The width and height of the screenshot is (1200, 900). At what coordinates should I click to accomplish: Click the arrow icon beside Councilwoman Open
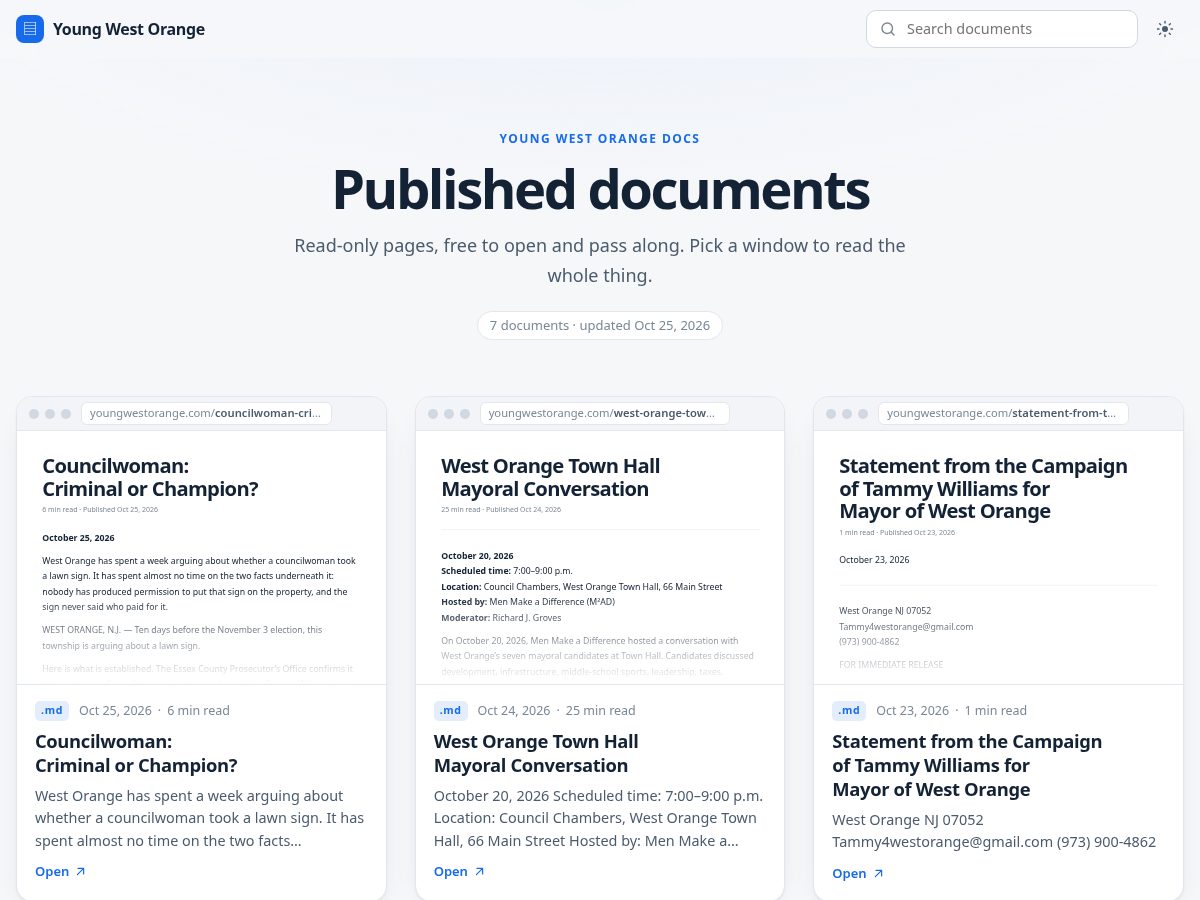pyautogui.click(x=81, y=871)
